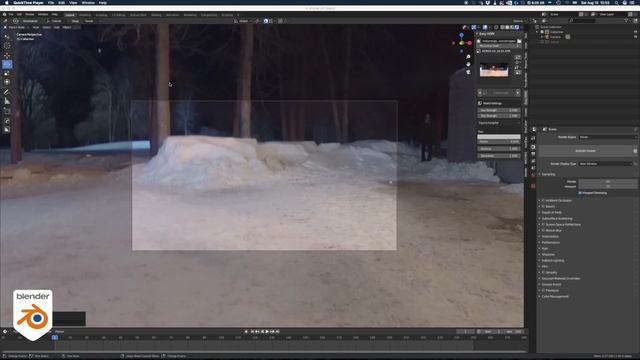Enable Simplify checkbox
Image resolution: width=640 pixels, height=360 pixels.
point(543,272)
